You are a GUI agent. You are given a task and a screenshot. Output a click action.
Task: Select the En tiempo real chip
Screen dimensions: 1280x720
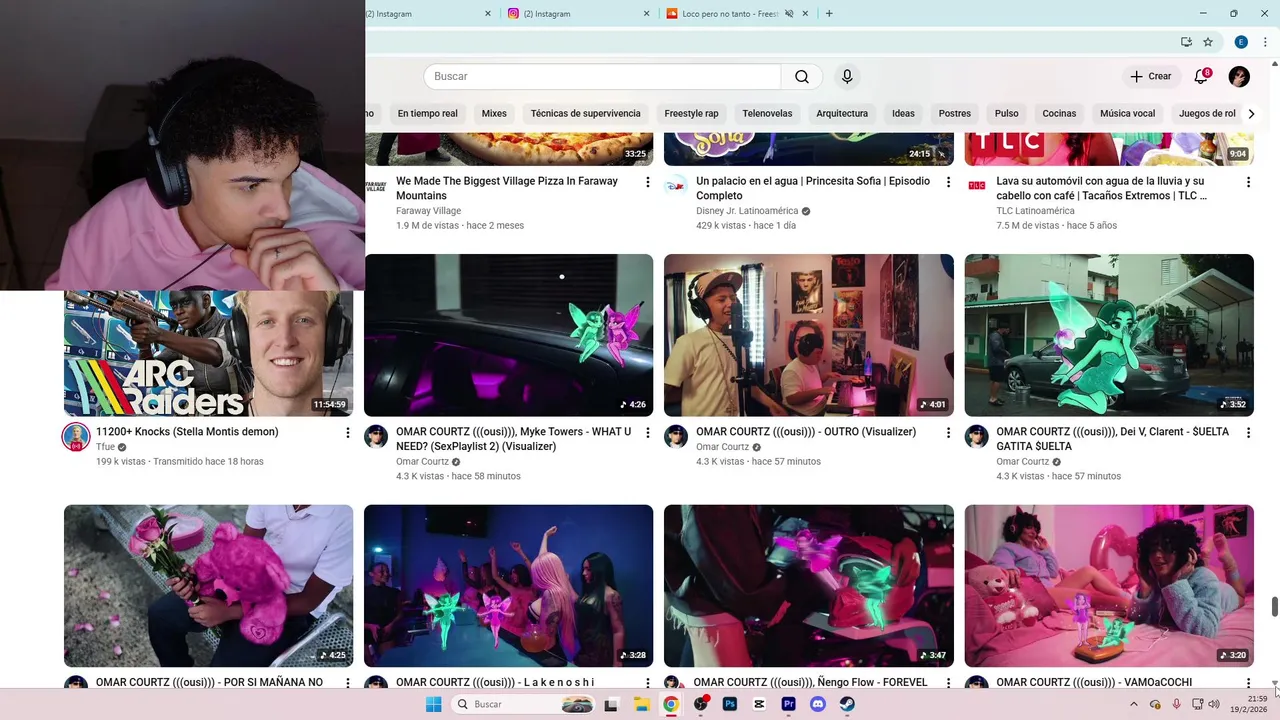pos(427,114)
